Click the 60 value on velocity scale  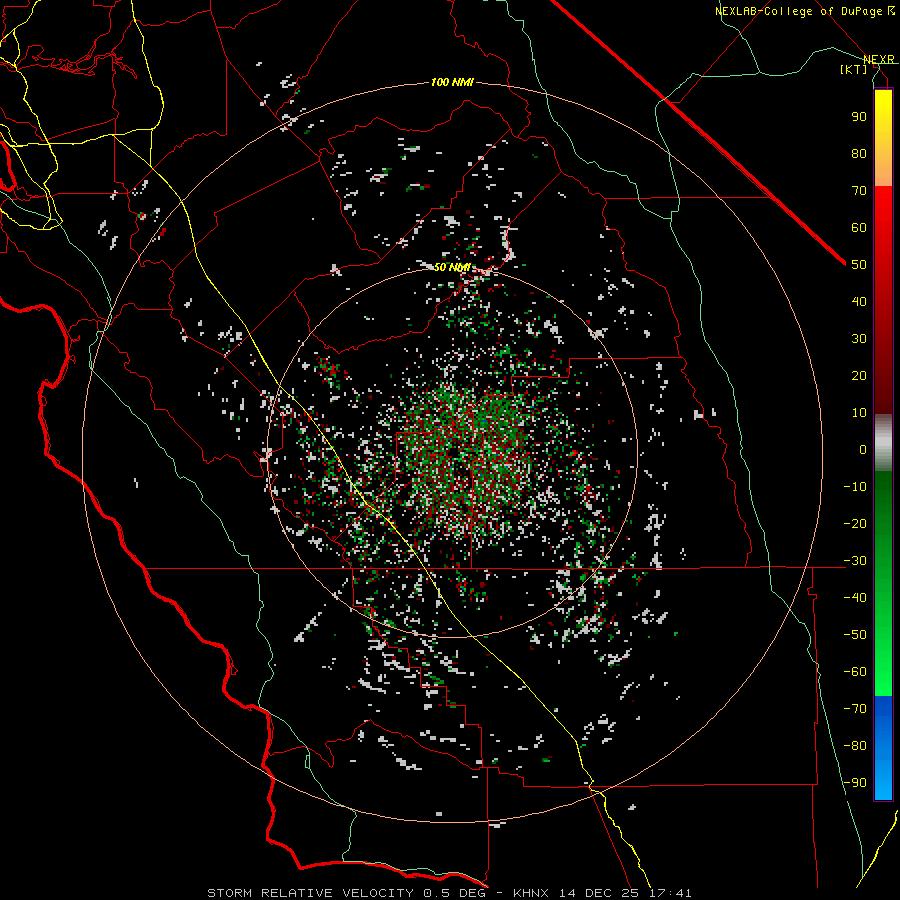click(x=859, y=227)
